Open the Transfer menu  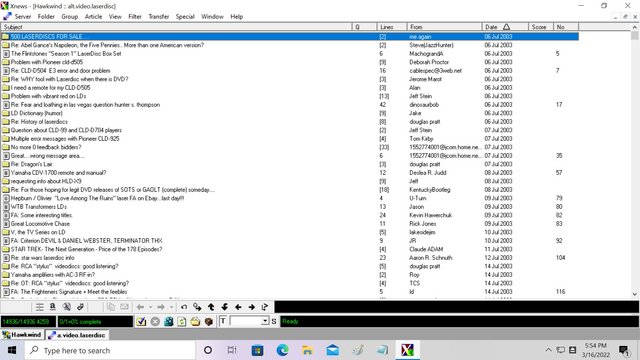point(159,17)
